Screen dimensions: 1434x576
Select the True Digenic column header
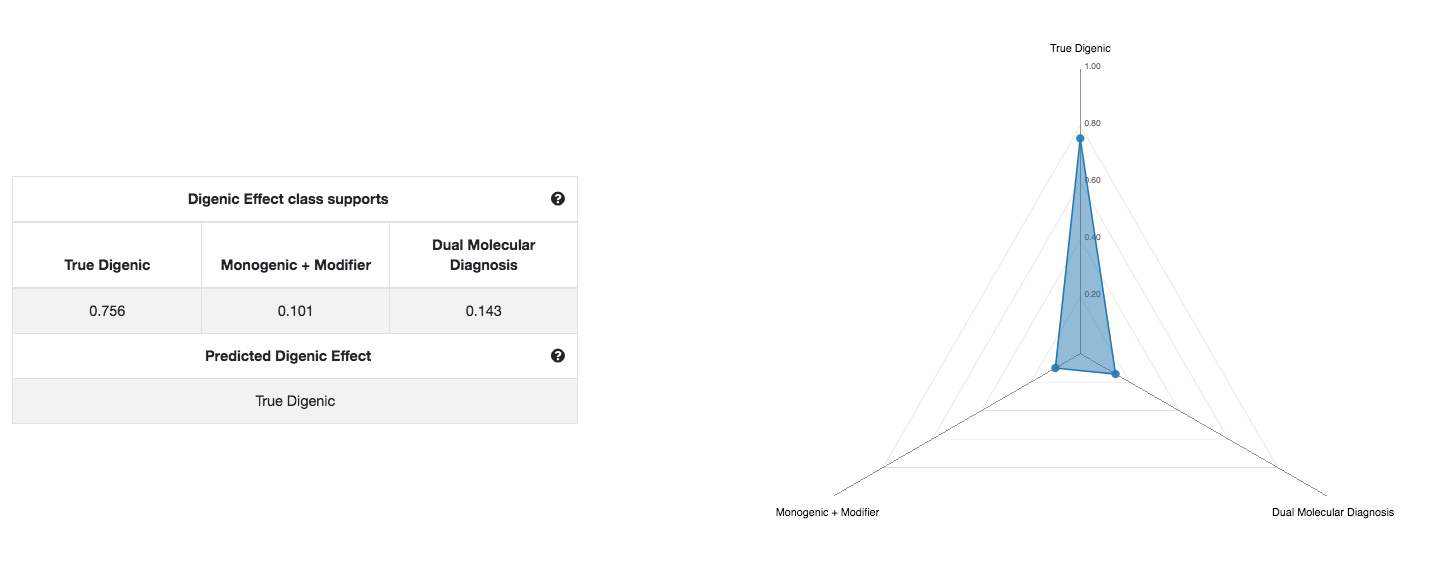[x=105, y=264]
